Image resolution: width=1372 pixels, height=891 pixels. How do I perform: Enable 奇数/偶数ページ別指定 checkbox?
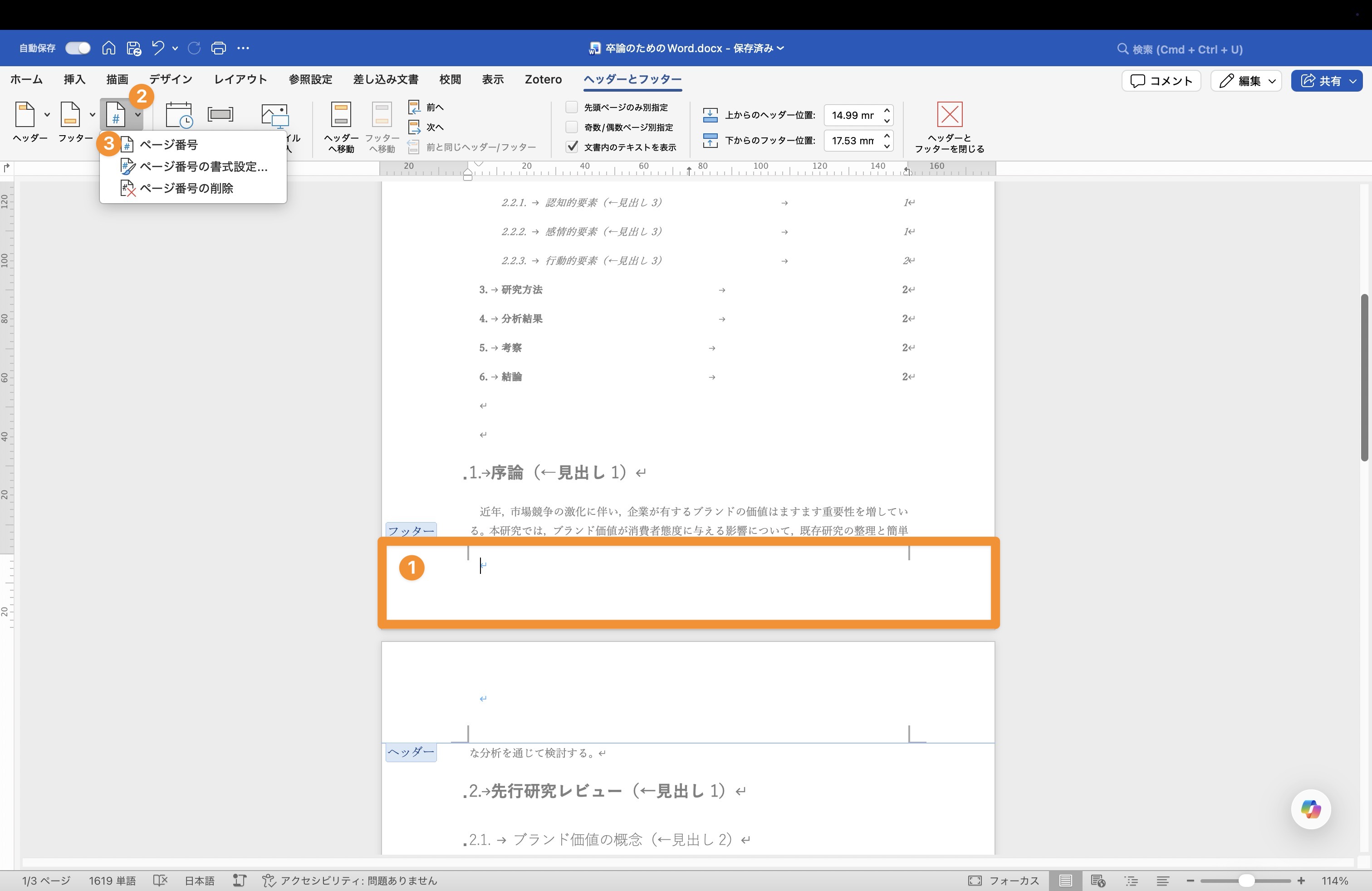pos(572,127)
